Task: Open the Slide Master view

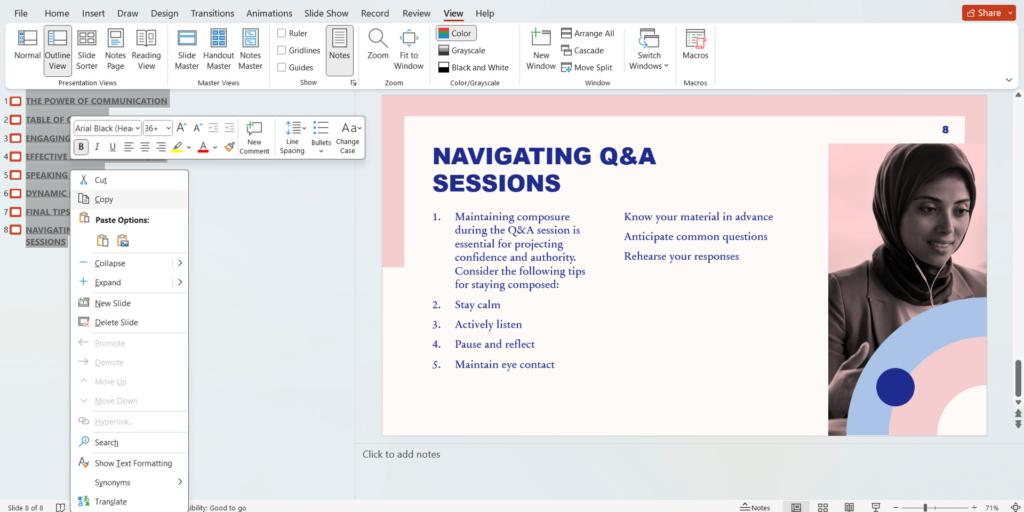Action: [187, 47]
